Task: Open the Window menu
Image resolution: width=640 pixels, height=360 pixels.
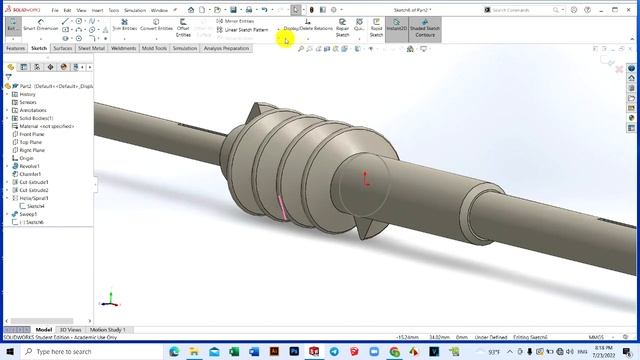Action: (x=159, y=10)
